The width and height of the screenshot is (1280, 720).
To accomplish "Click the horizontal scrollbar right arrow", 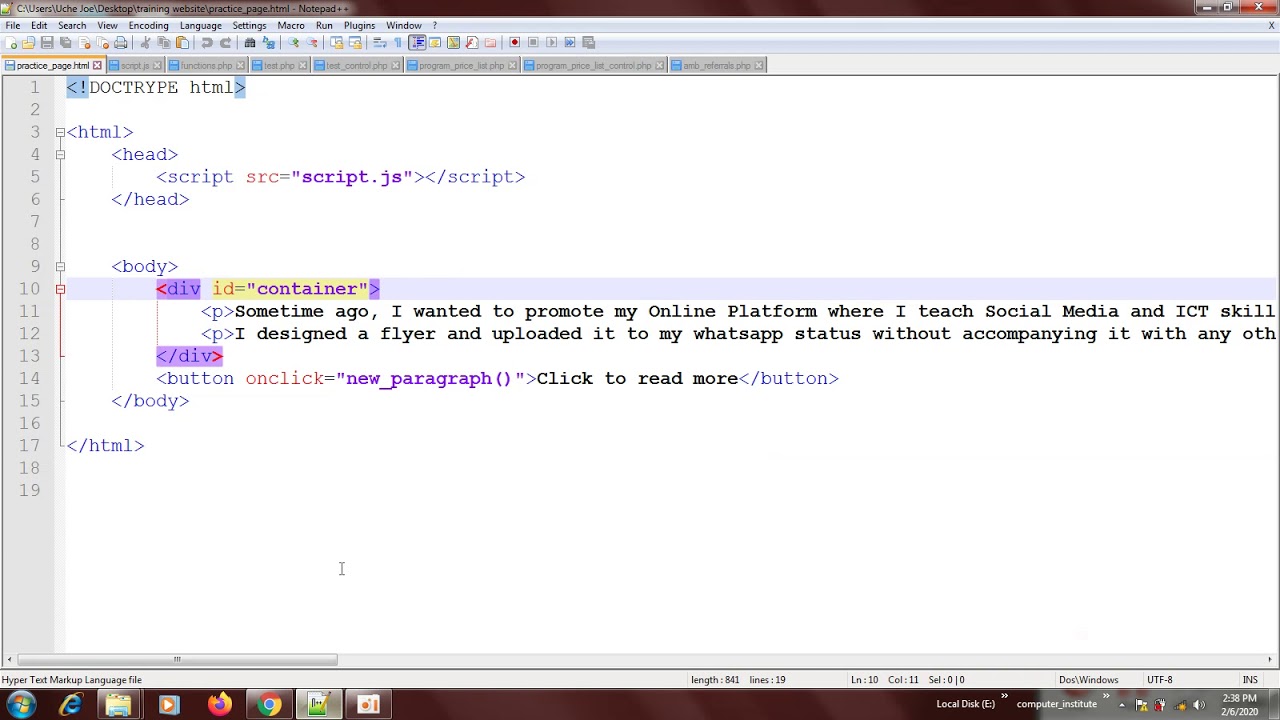I will pos(1270,659).
